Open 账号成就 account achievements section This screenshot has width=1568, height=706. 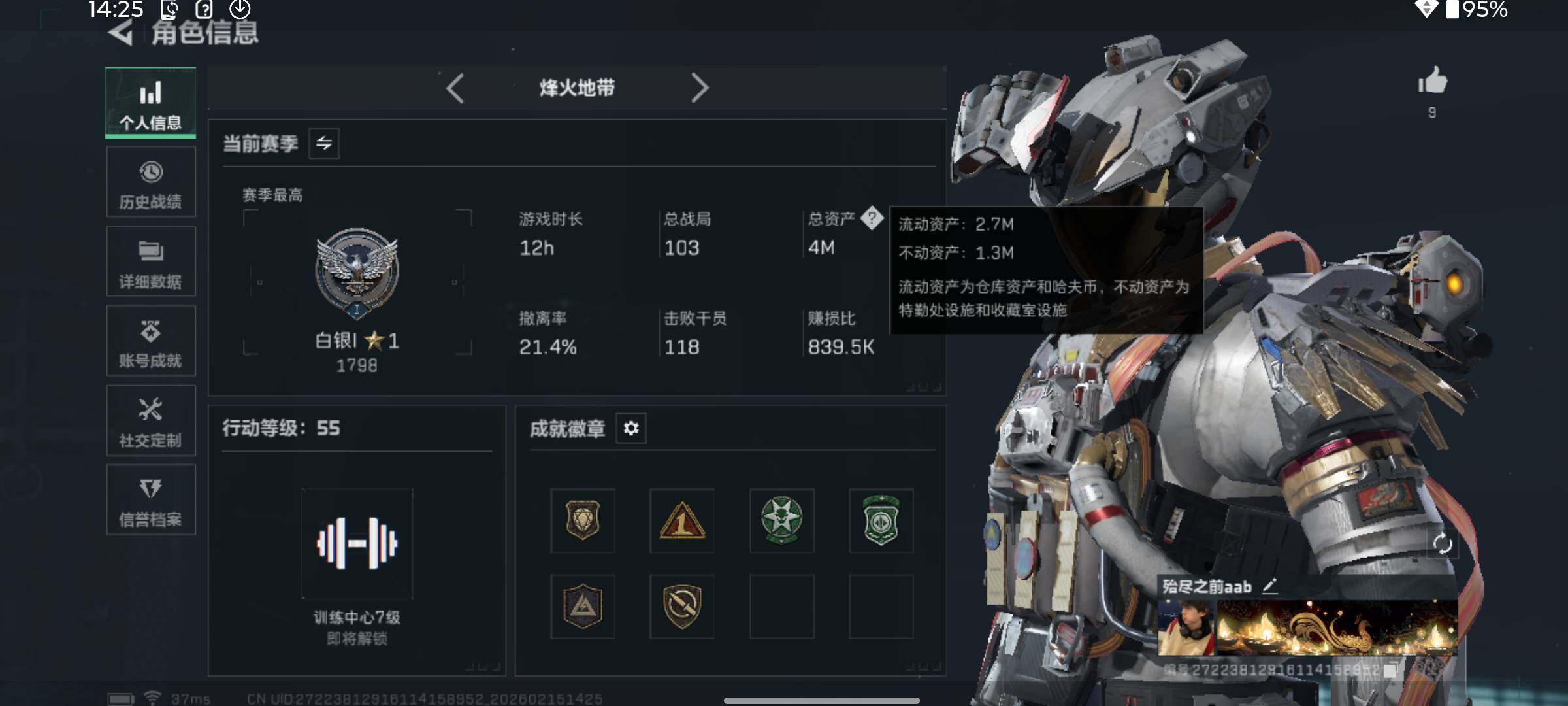tap(150, 341)
